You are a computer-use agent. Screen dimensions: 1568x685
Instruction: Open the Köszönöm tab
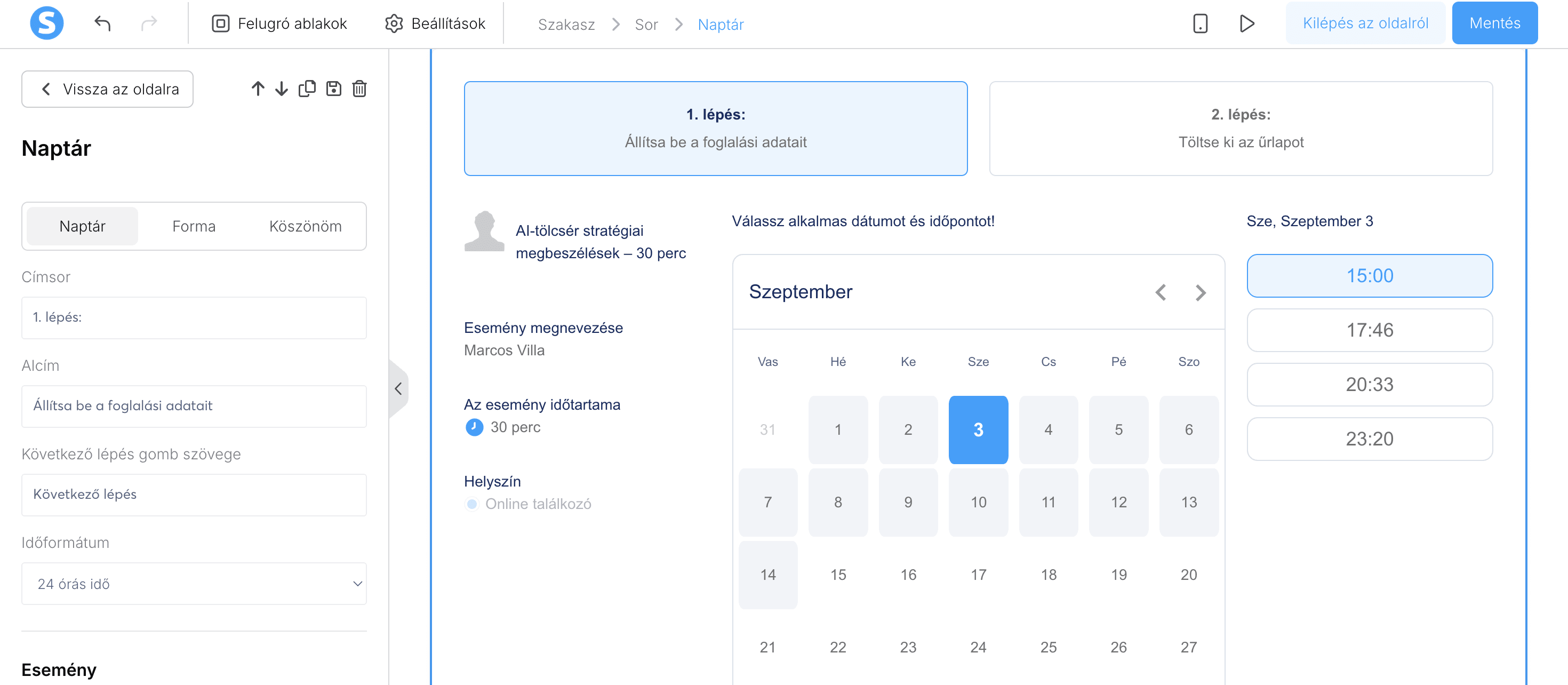[x=306, y=226]
